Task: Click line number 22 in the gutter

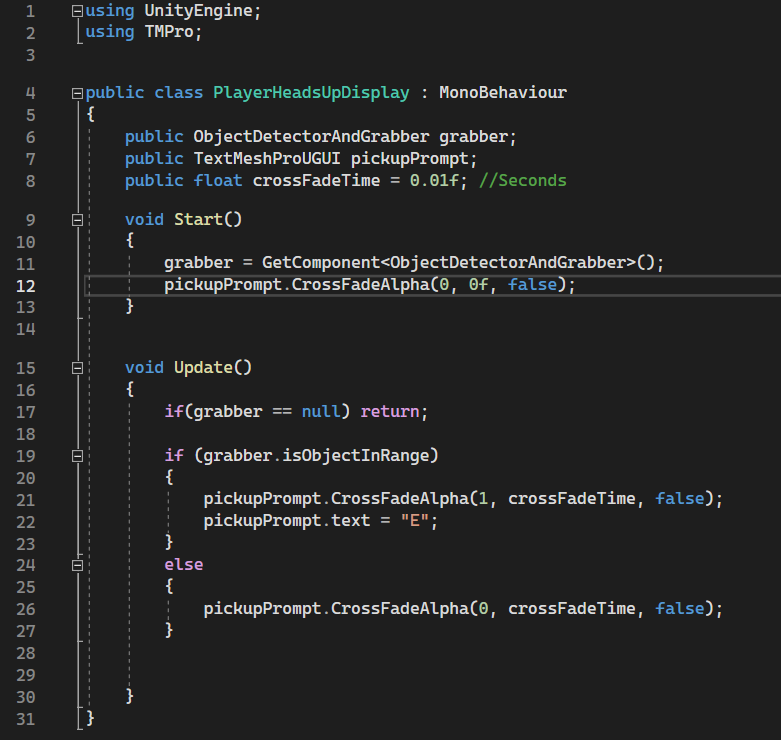Action: click(x=26, y=522)
